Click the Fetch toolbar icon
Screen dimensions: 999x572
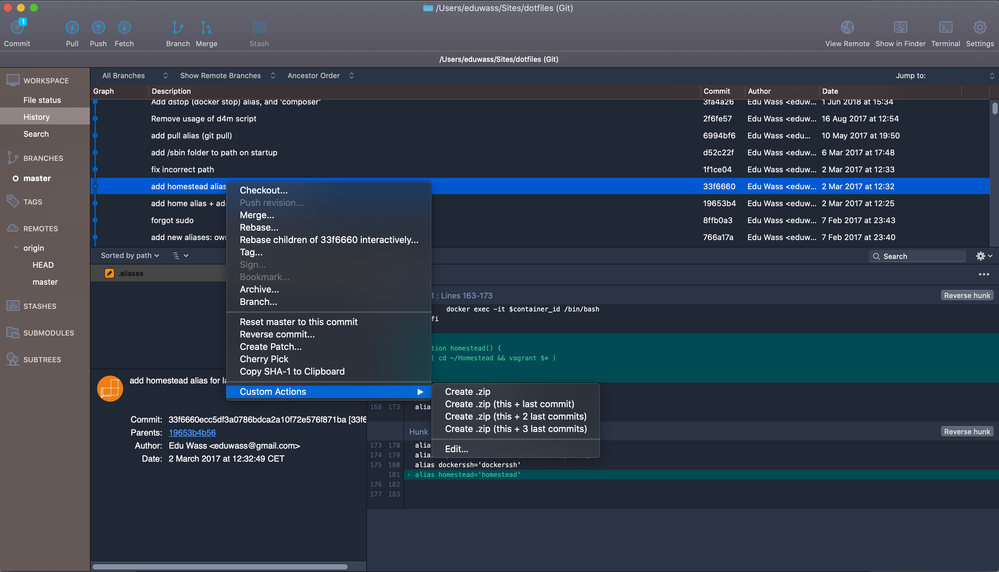(x=124, y=27)
